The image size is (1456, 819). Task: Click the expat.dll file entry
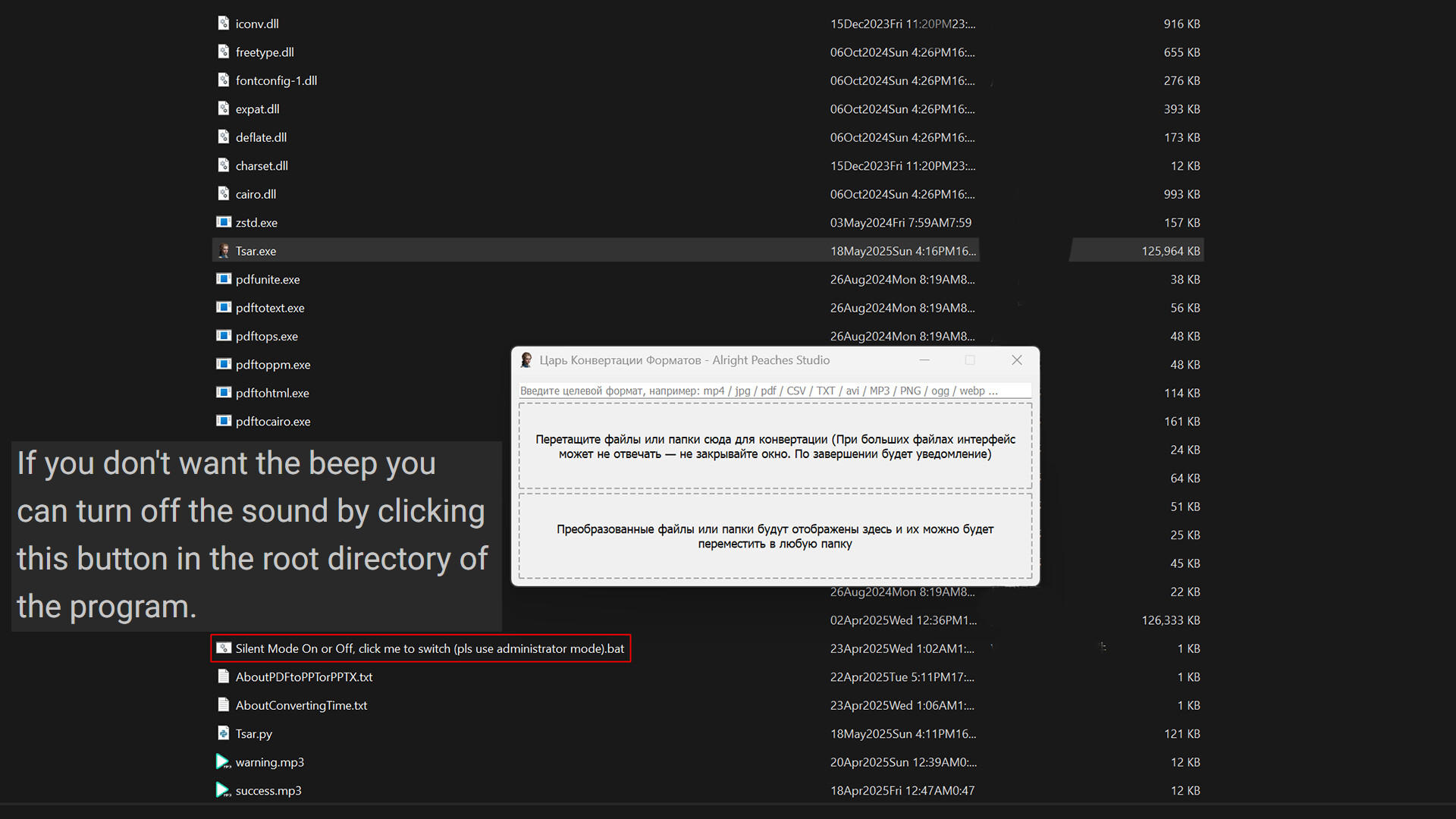tap(258, 108)
